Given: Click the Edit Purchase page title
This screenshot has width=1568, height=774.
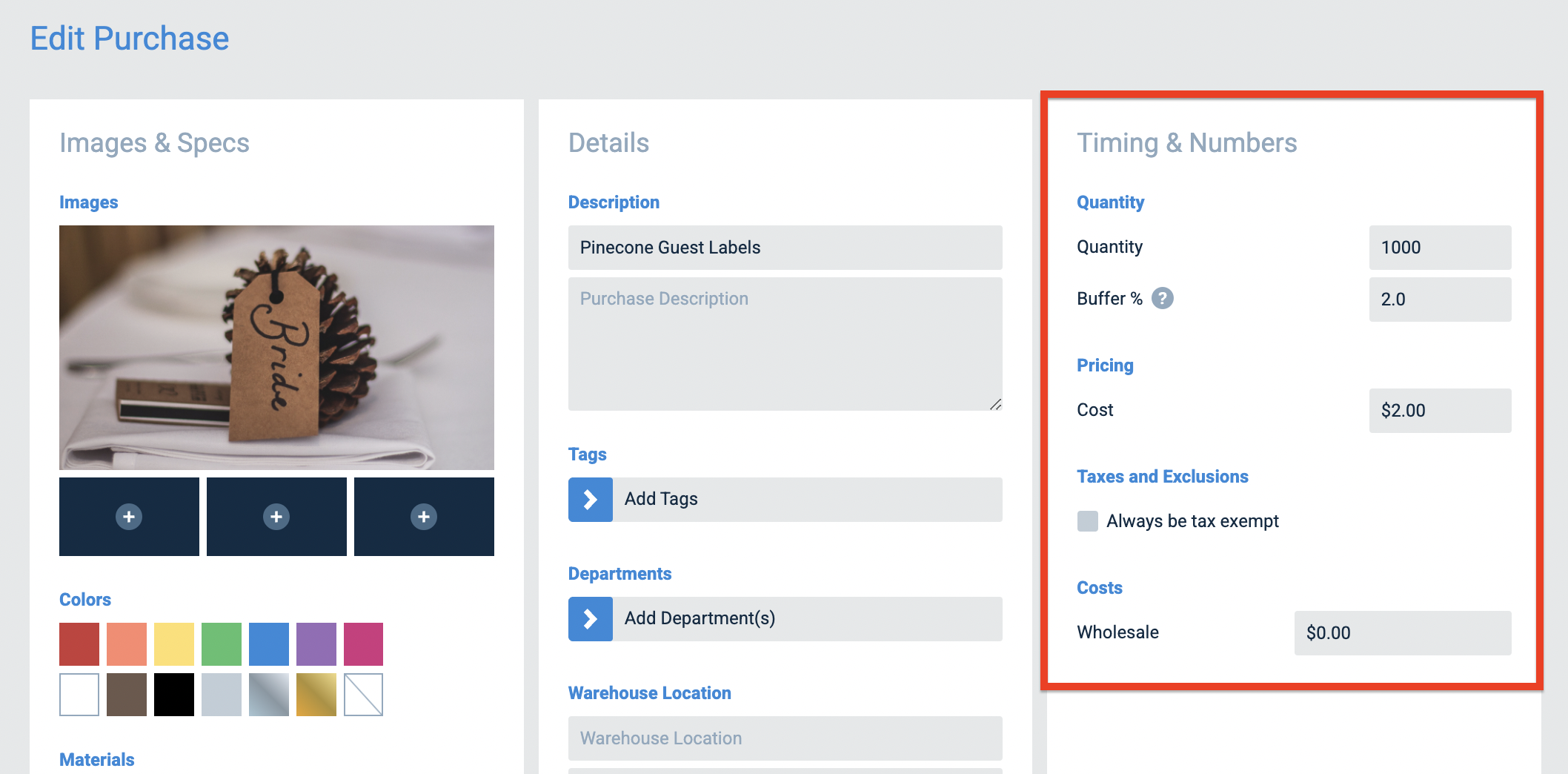Looking at the screenshot, I should (130, 39).
